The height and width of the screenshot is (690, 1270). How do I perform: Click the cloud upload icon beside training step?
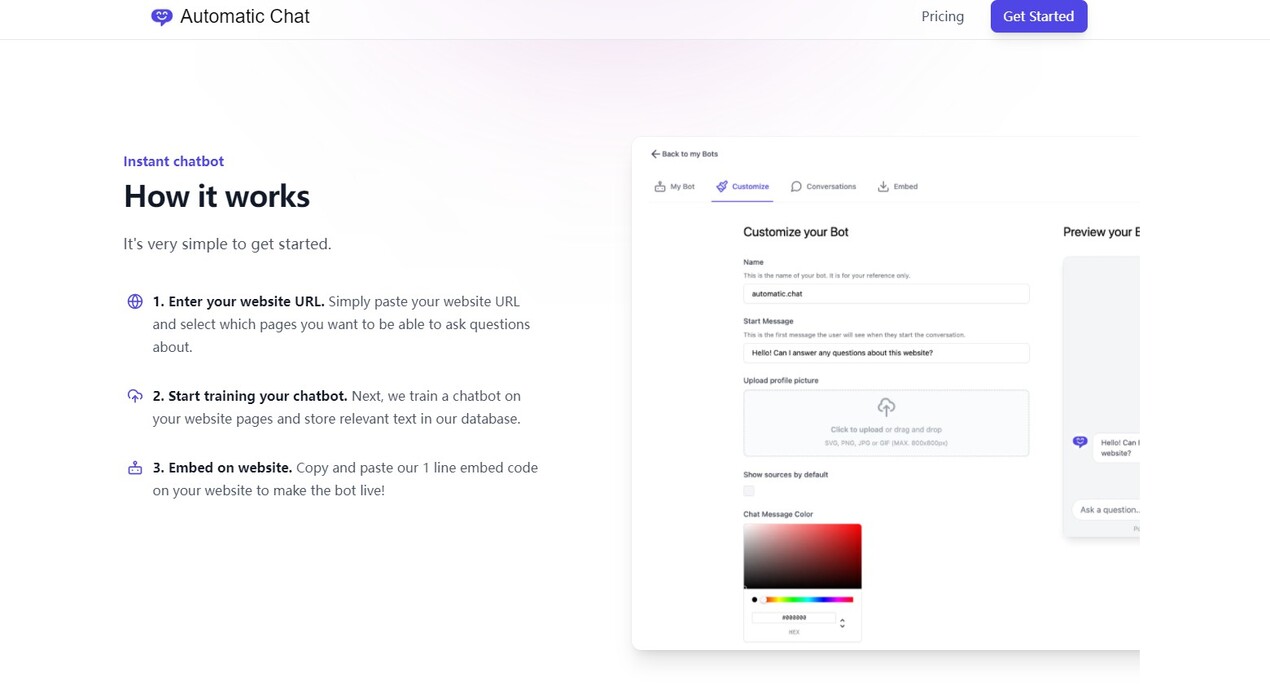pos(135,396)
